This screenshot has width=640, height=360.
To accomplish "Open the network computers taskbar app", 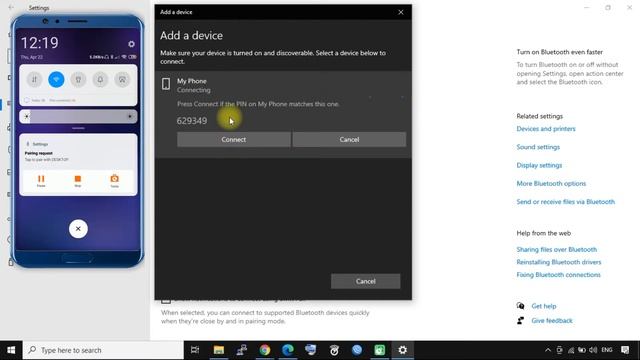I will click(242, 350).
